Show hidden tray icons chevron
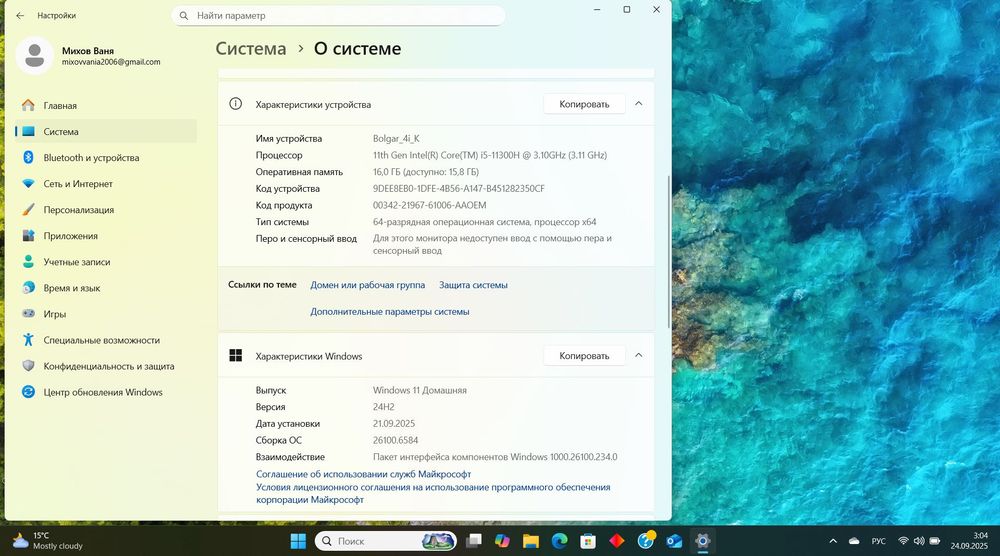Image resolution: width=1000 pixels, height=556 pixels. [x=833, y=541]
